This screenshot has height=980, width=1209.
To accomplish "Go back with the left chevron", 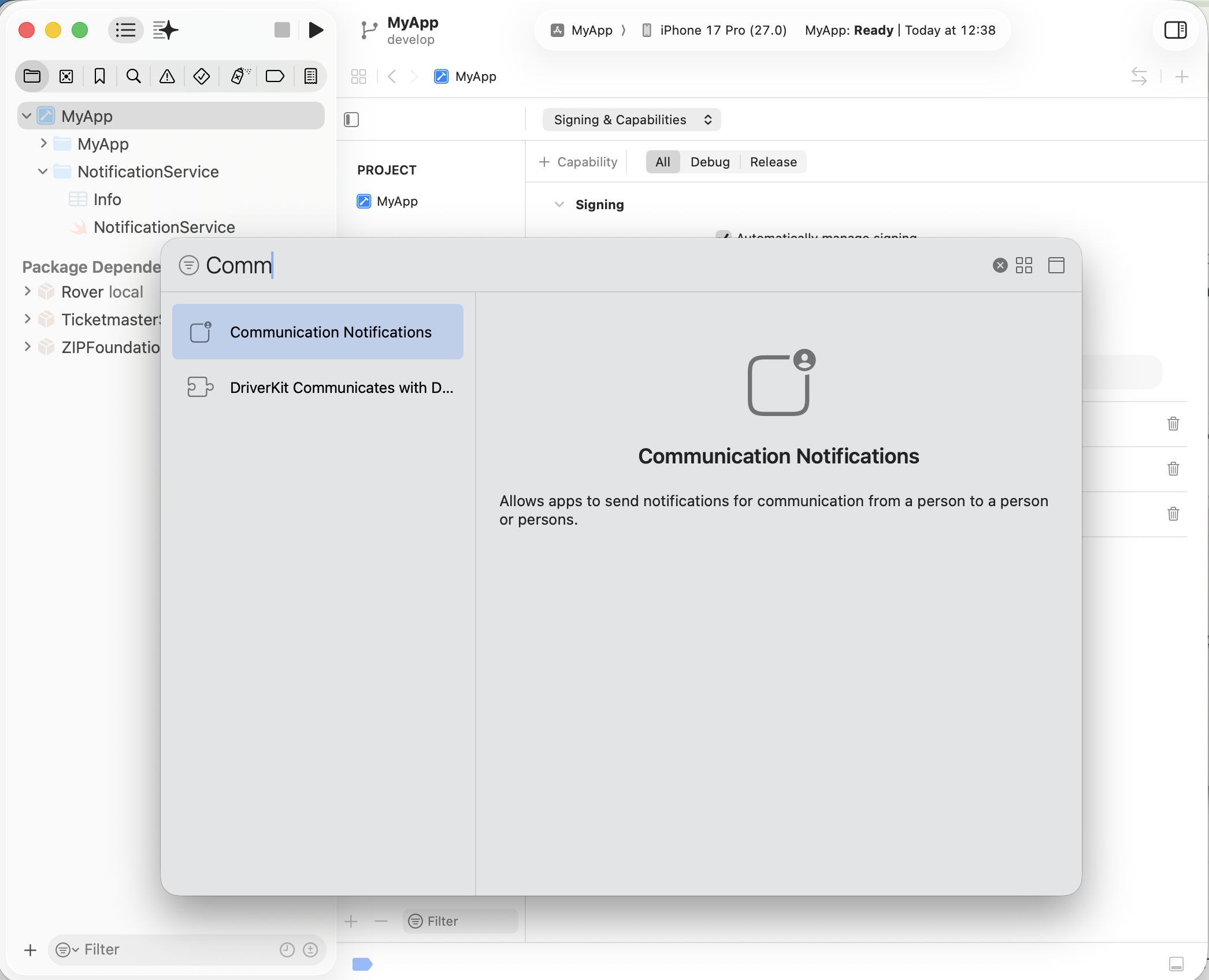I will (392, 76).
